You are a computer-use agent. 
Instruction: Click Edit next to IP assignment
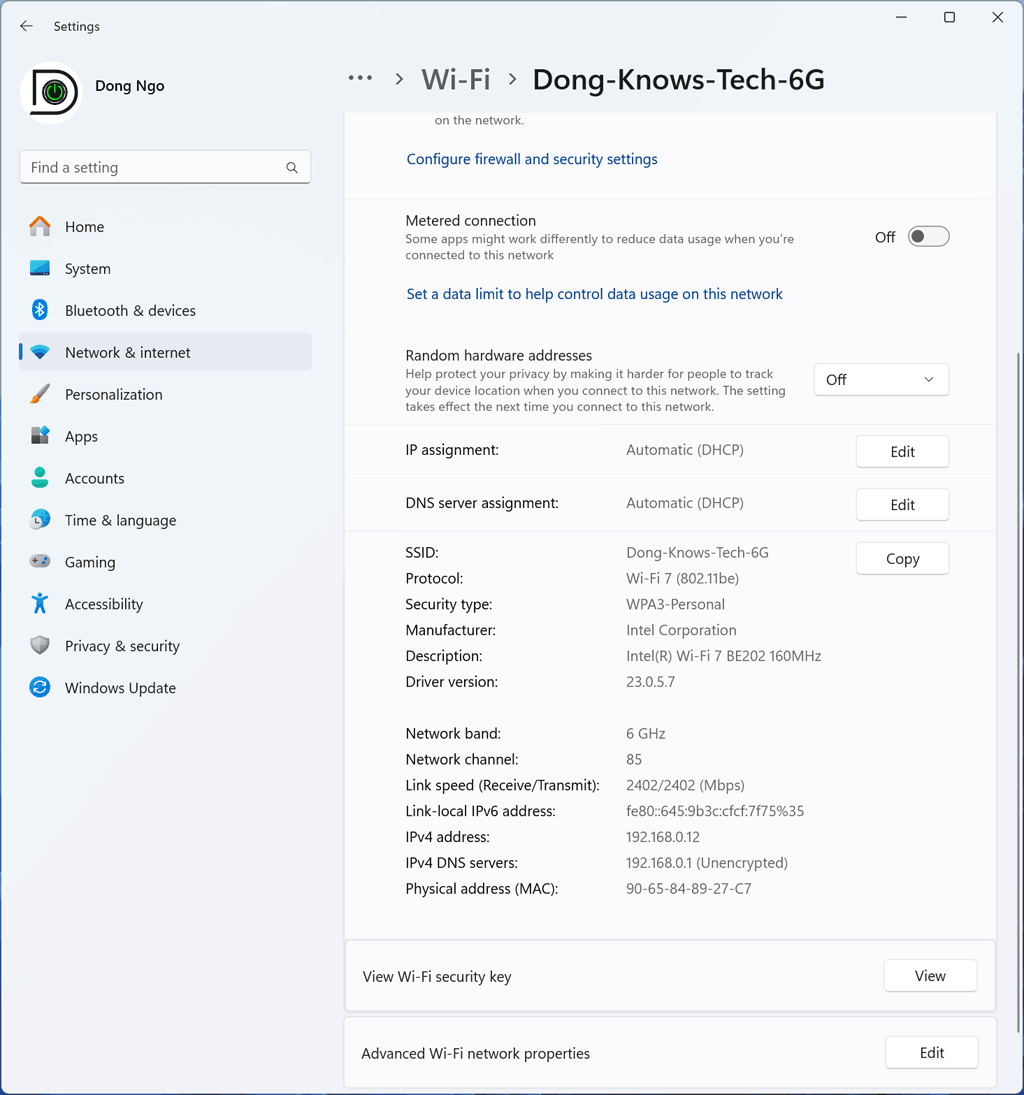pos(902,452)
